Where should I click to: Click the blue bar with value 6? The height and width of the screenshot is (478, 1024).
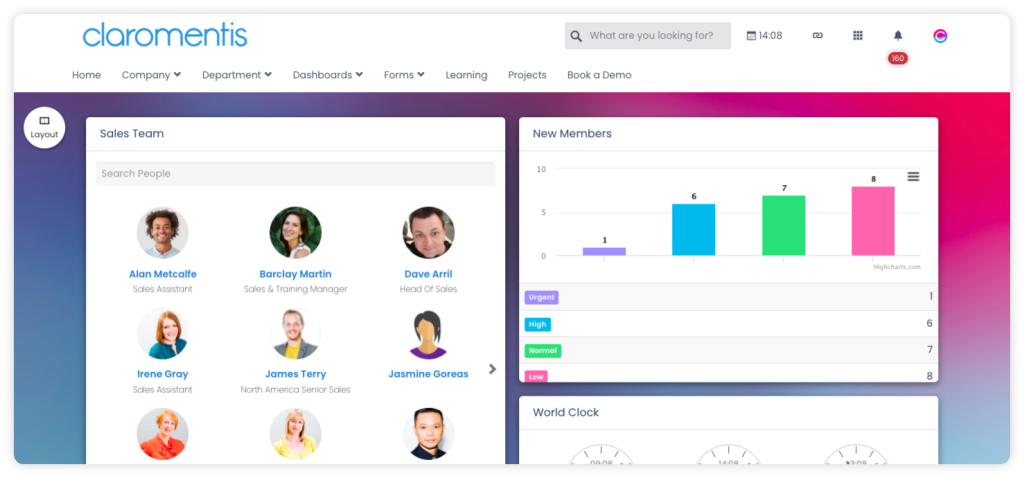coord(694,230)
